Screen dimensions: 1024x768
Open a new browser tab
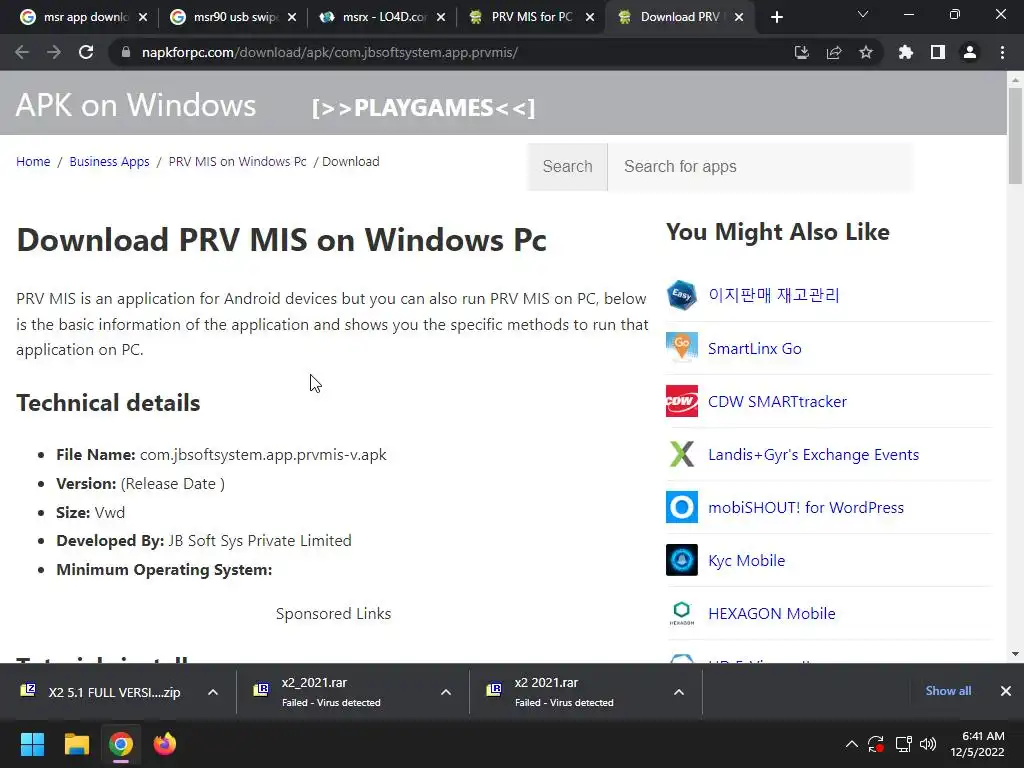(x=776, y=17)
